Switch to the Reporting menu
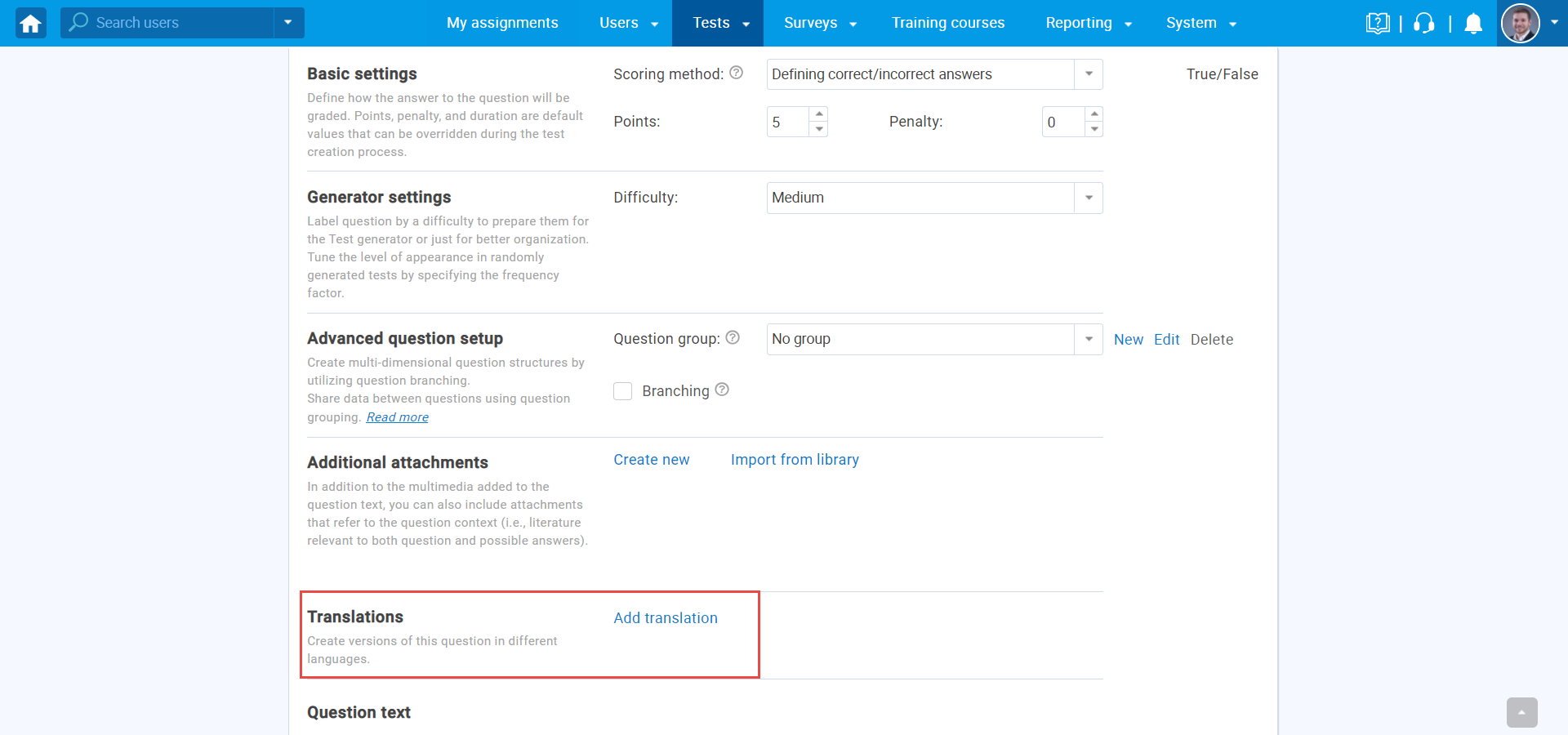The width and height of the screenshot is (1568, 735). (1080, 23)
